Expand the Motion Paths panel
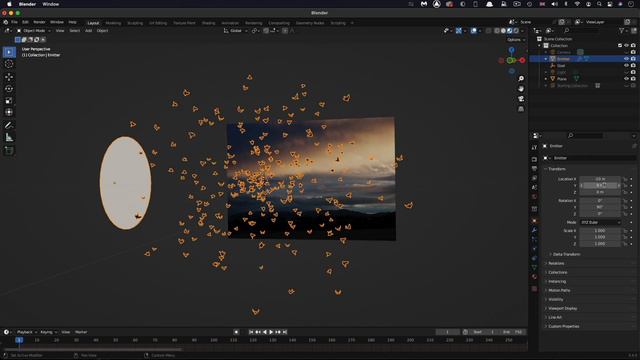The width and height of the screenshot is (640, 360). tap(559, 290)
